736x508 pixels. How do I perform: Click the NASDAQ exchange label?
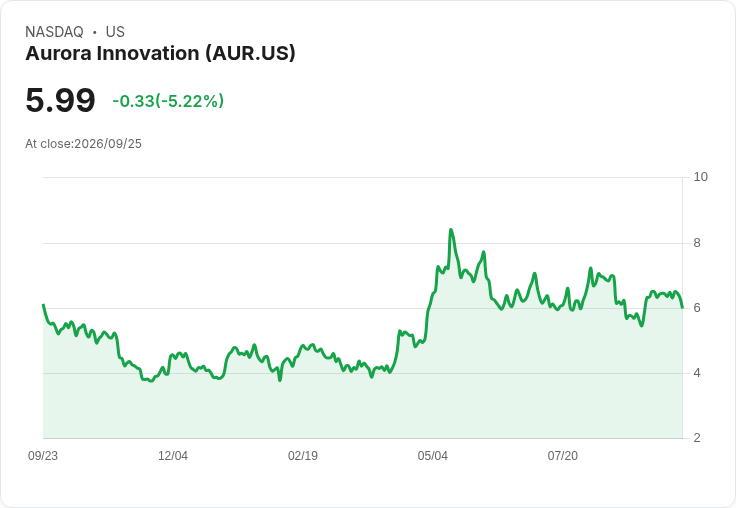point(54,32)
